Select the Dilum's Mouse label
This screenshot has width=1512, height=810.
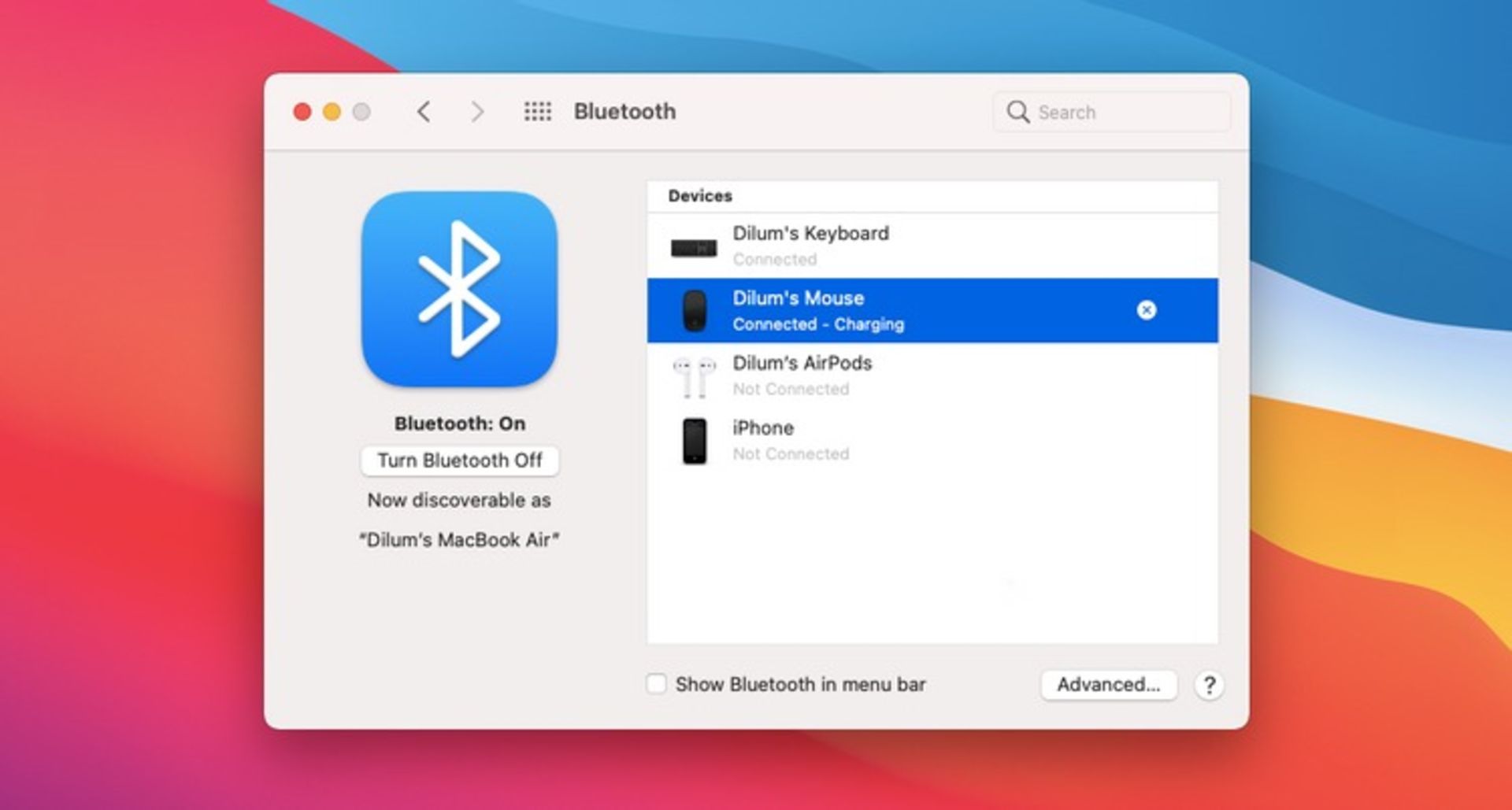pyautogui.click(x=798, y=298)
